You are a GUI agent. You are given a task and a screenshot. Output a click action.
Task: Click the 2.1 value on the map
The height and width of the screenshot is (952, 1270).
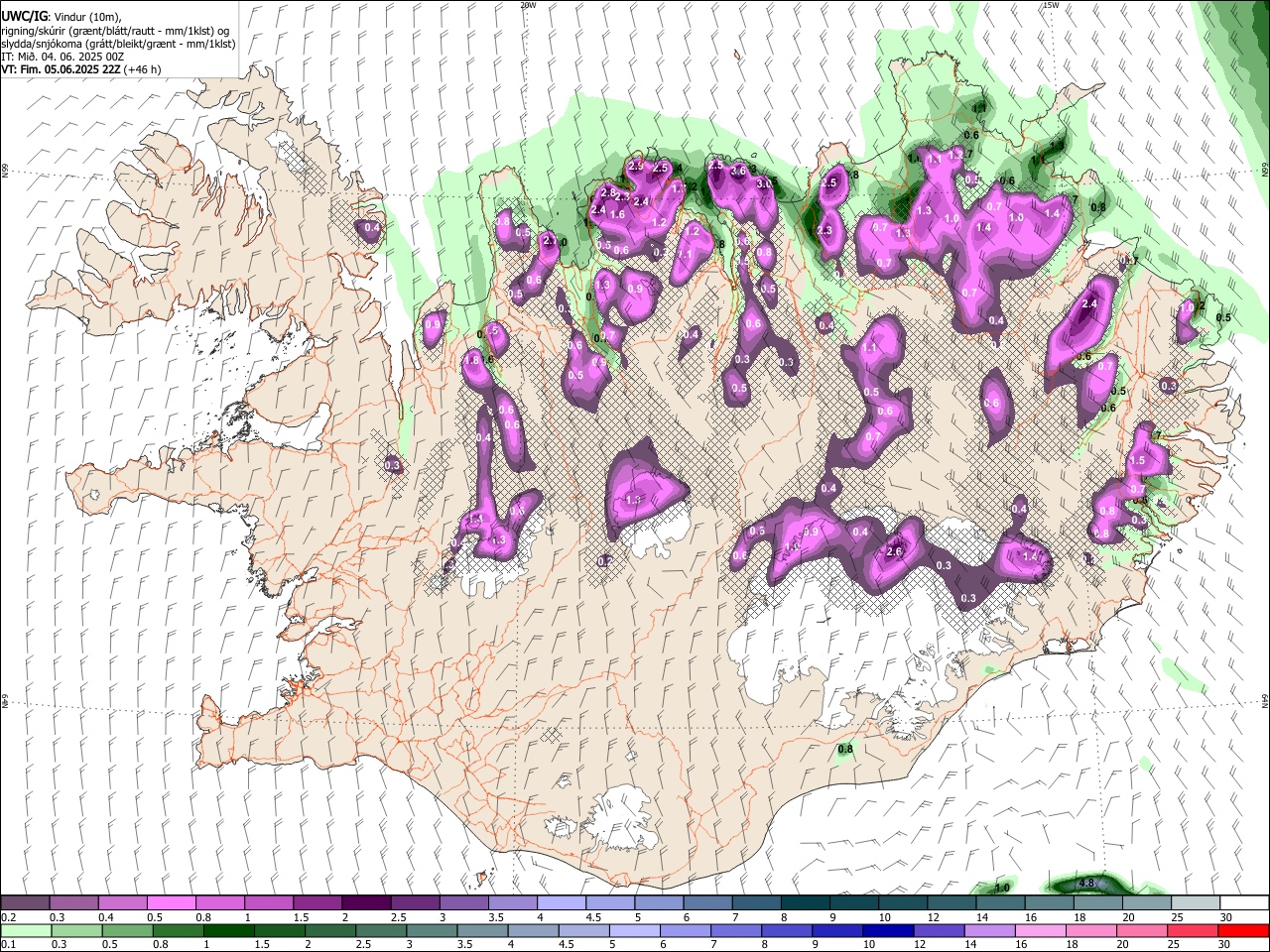pos(552,241)
